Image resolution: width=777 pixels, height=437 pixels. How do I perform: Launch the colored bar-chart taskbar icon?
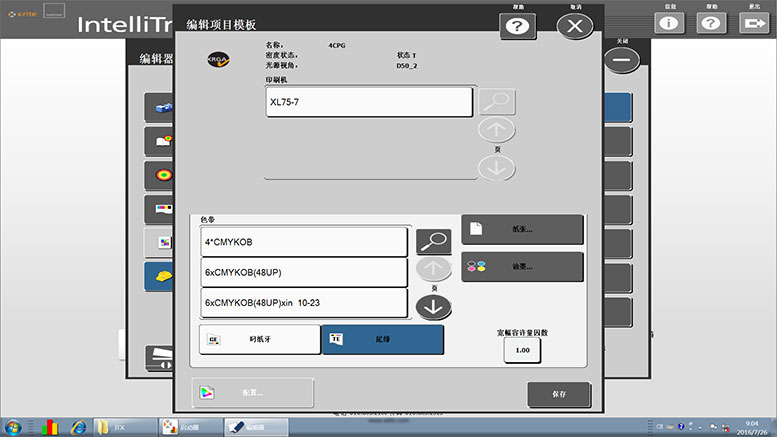[x=50, y=427]
